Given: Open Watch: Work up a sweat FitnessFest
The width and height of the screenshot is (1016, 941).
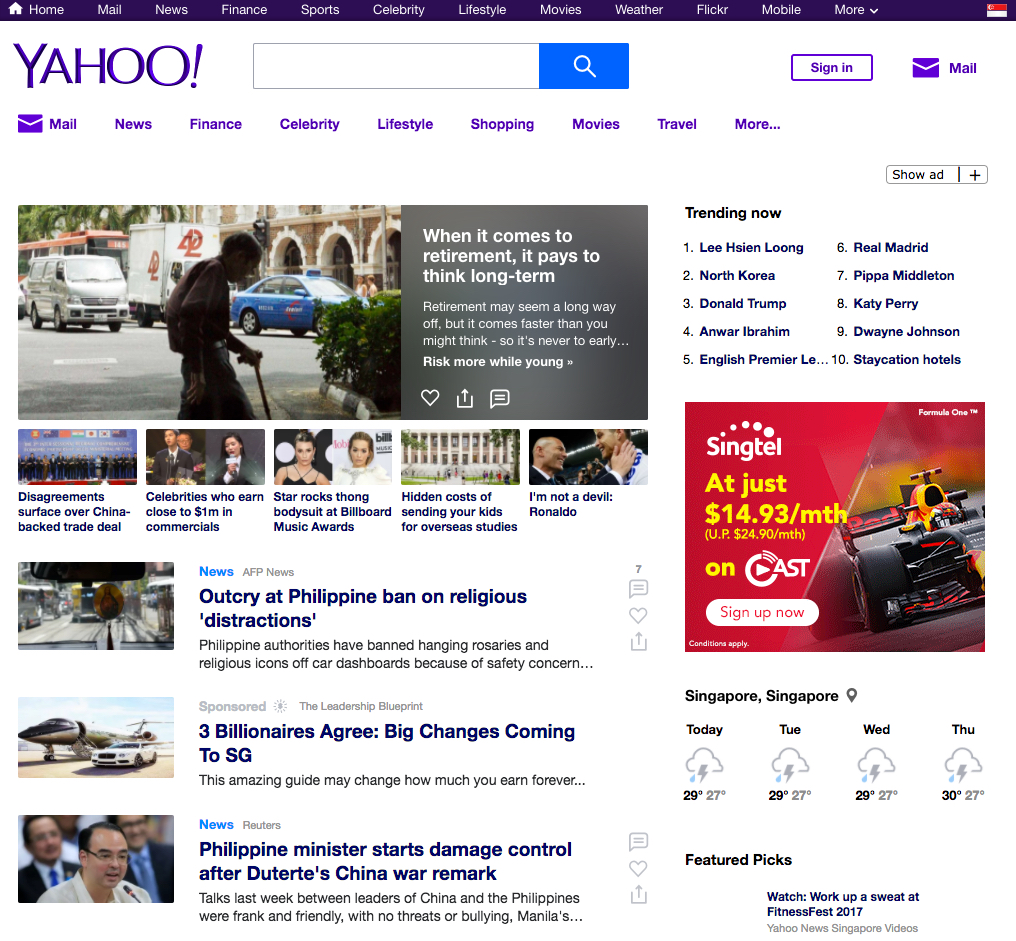Looking at the screenshot, I should click(x=843, y=903).
